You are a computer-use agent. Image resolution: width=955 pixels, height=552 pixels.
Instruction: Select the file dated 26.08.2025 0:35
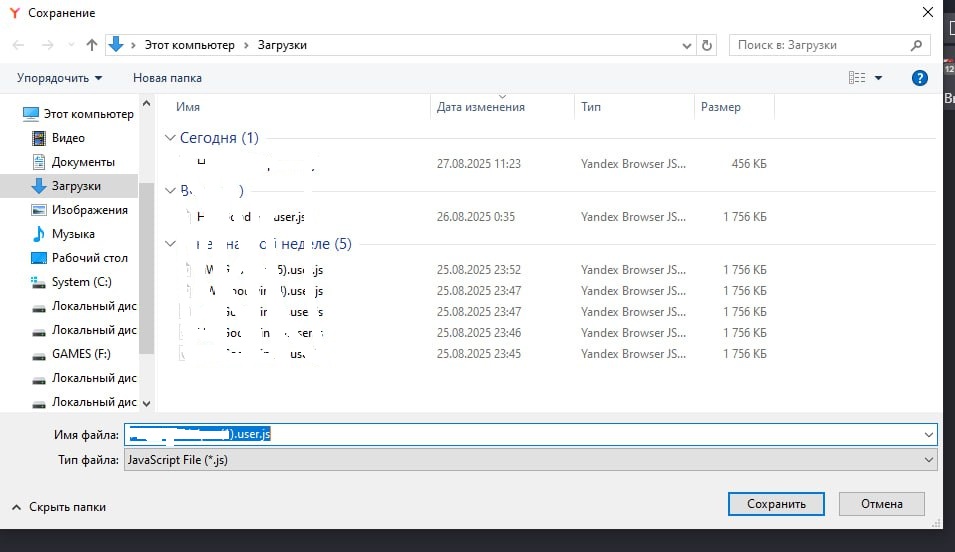click(475, 217)
